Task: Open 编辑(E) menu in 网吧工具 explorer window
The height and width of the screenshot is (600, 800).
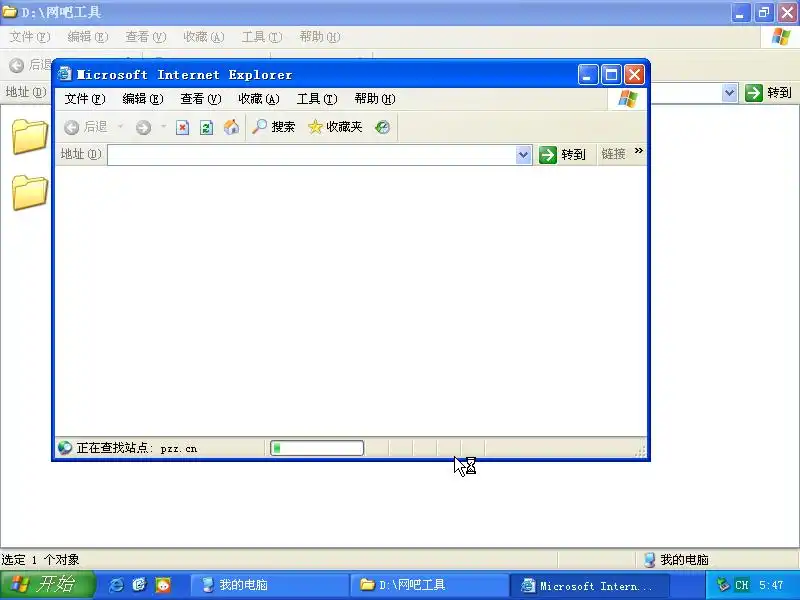Action: point(88,37)
